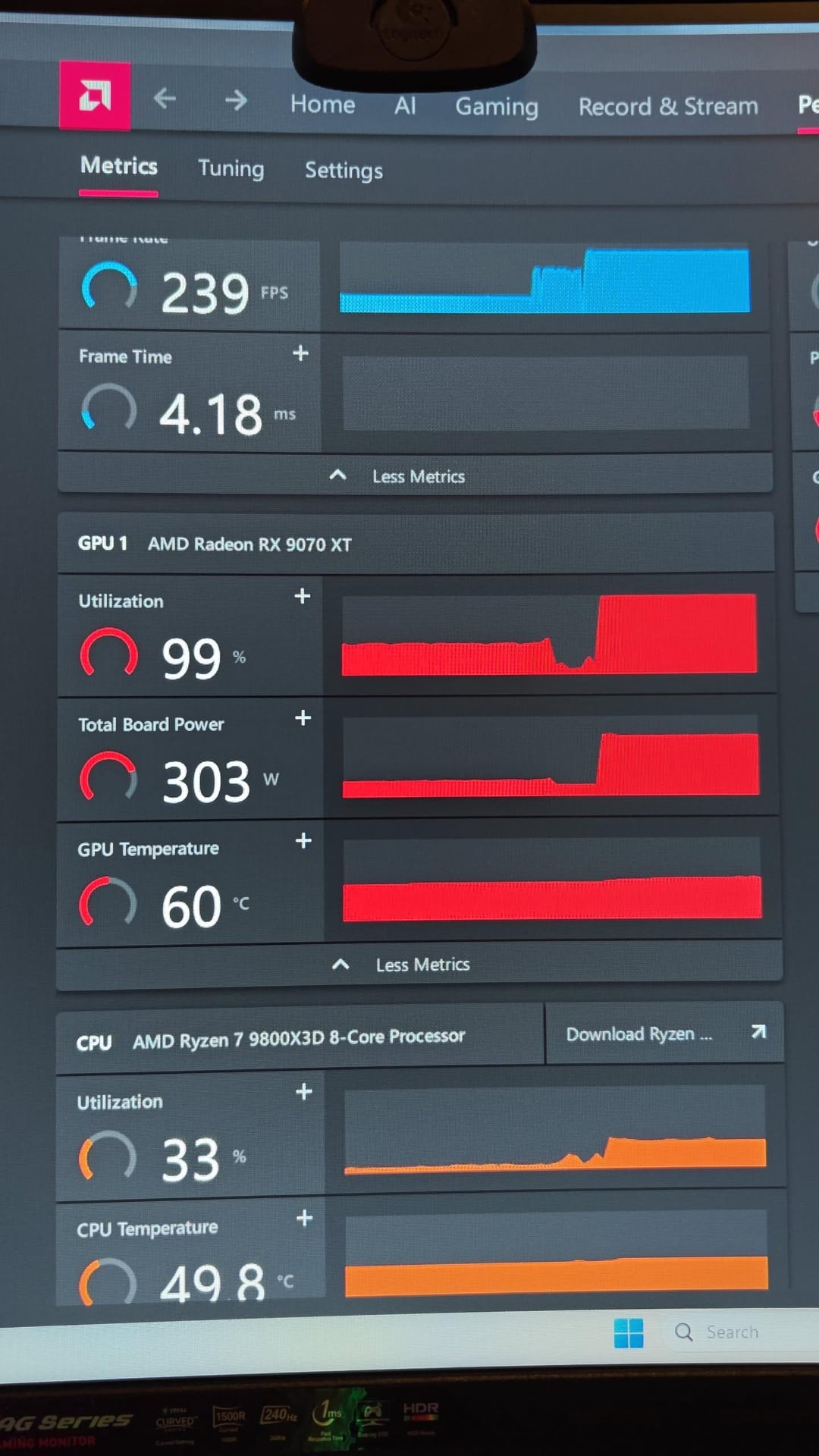Viewport: 819px width, 1456px height.
Task: Click plus icon beside Frame Time
Action: click(301, 353)
